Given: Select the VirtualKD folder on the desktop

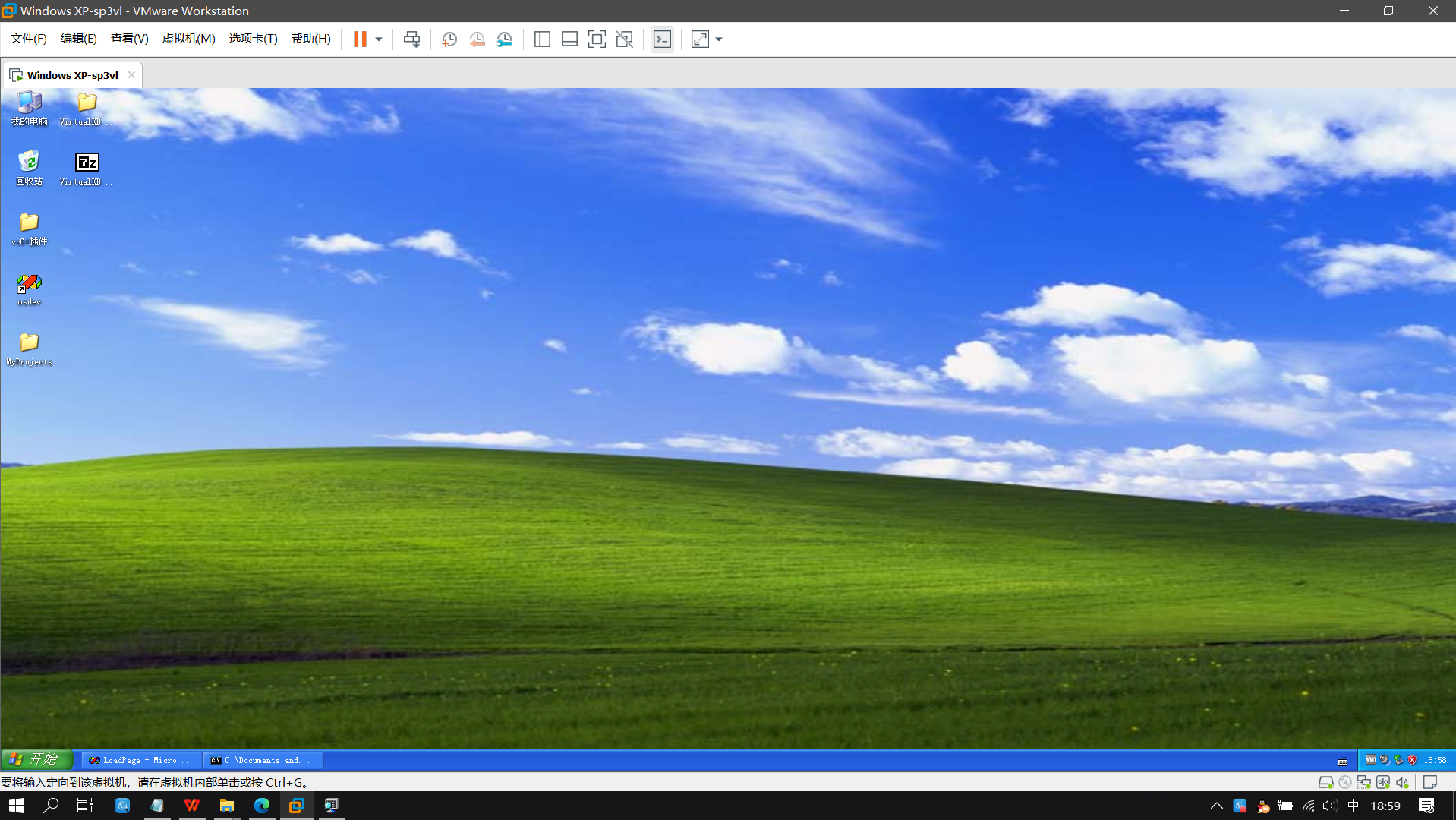Looking at the screenshot, I should point(86,108).
